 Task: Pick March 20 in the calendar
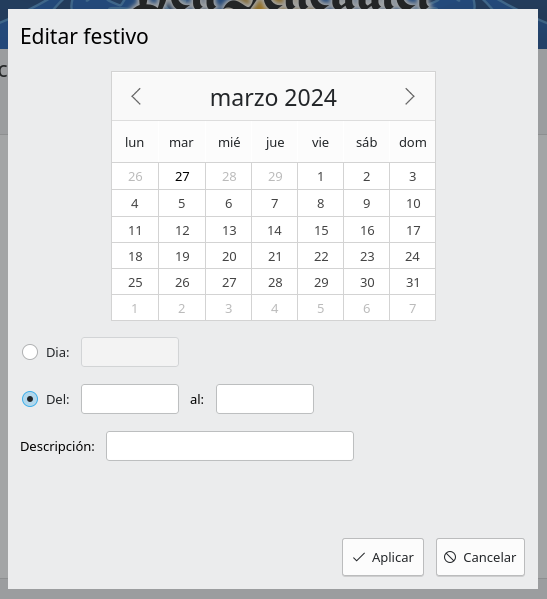[228, 256]
